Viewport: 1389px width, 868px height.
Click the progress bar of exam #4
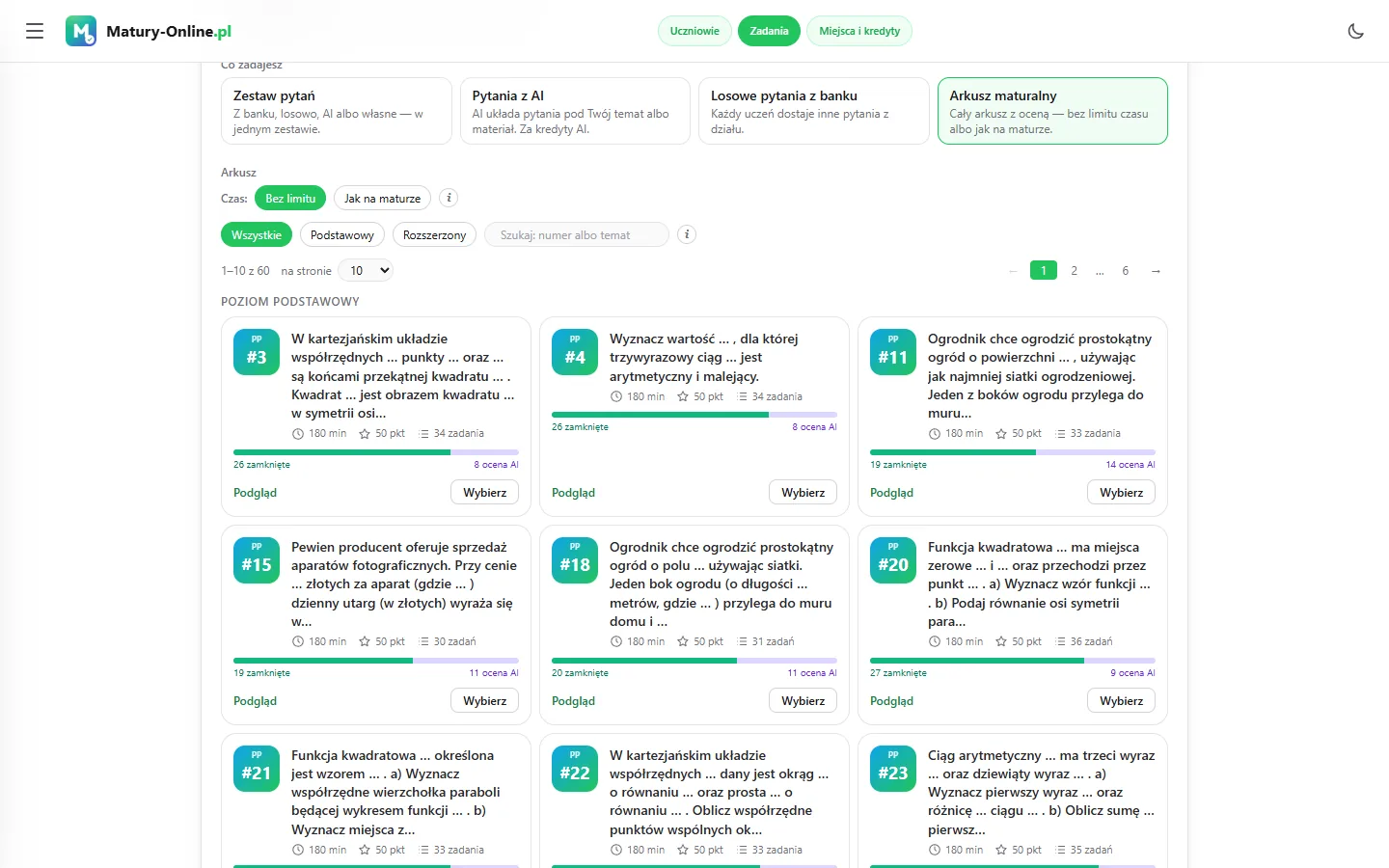click(x=694, y=415)
